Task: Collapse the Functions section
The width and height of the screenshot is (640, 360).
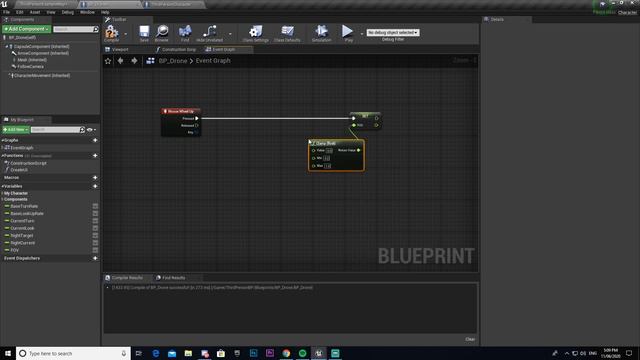Action: click(x=2, y=156)
